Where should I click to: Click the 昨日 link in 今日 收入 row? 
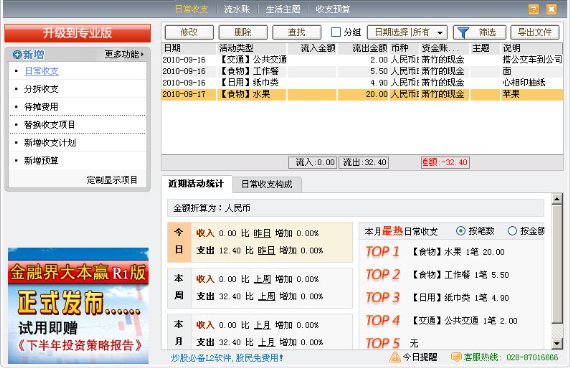coord(262,233)
